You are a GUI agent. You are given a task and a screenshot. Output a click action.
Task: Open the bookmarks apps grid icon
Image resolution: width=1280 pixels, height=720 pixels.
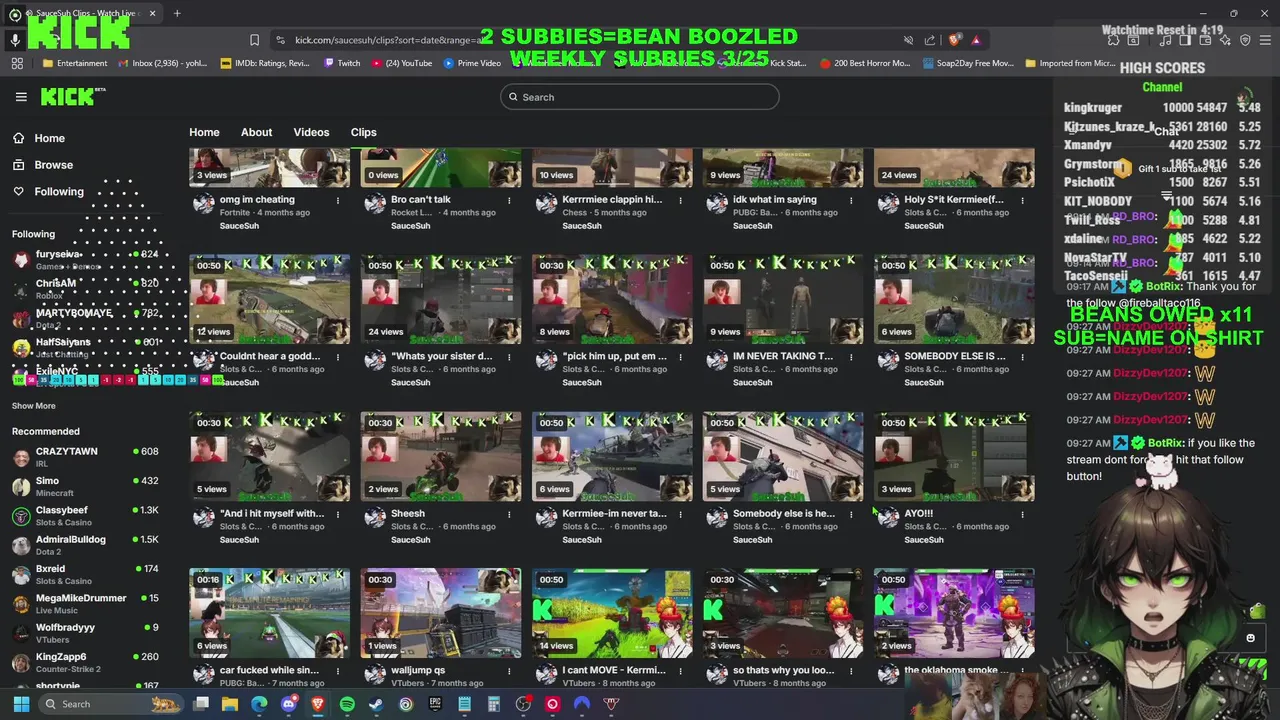(17, 63)
